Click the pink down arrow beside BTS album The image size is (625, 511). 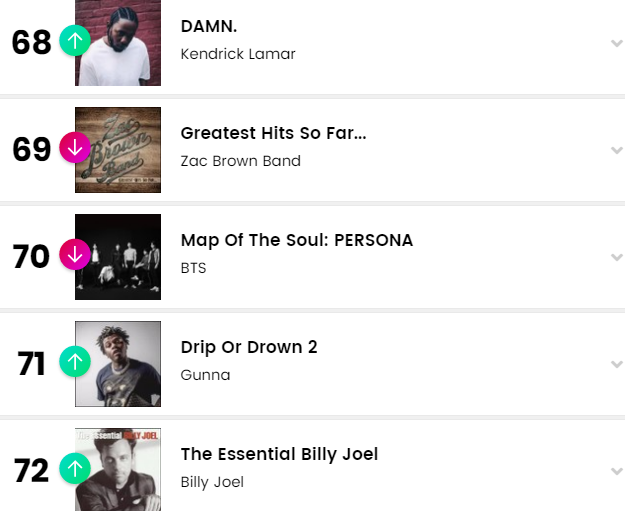click(75, 254)
